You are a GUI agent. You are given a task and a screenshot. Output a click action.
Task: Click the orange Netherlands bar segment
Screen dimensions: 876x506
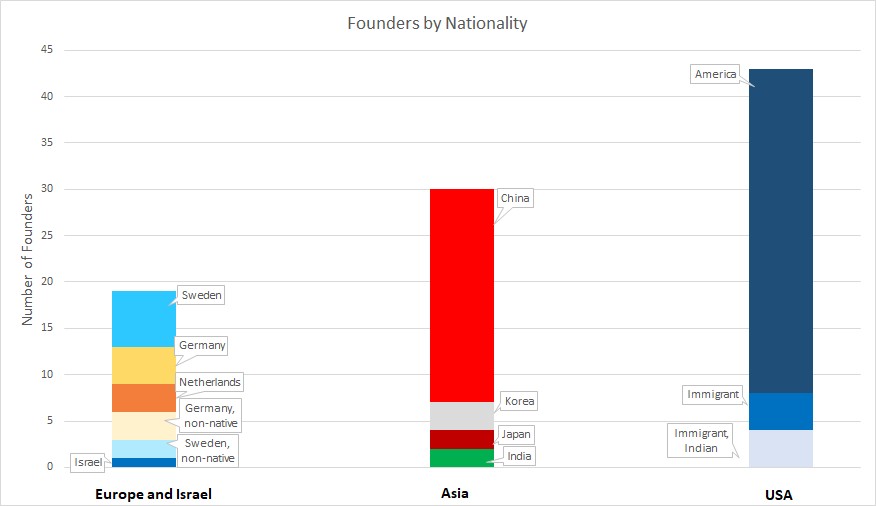click(x=144, y=398)
